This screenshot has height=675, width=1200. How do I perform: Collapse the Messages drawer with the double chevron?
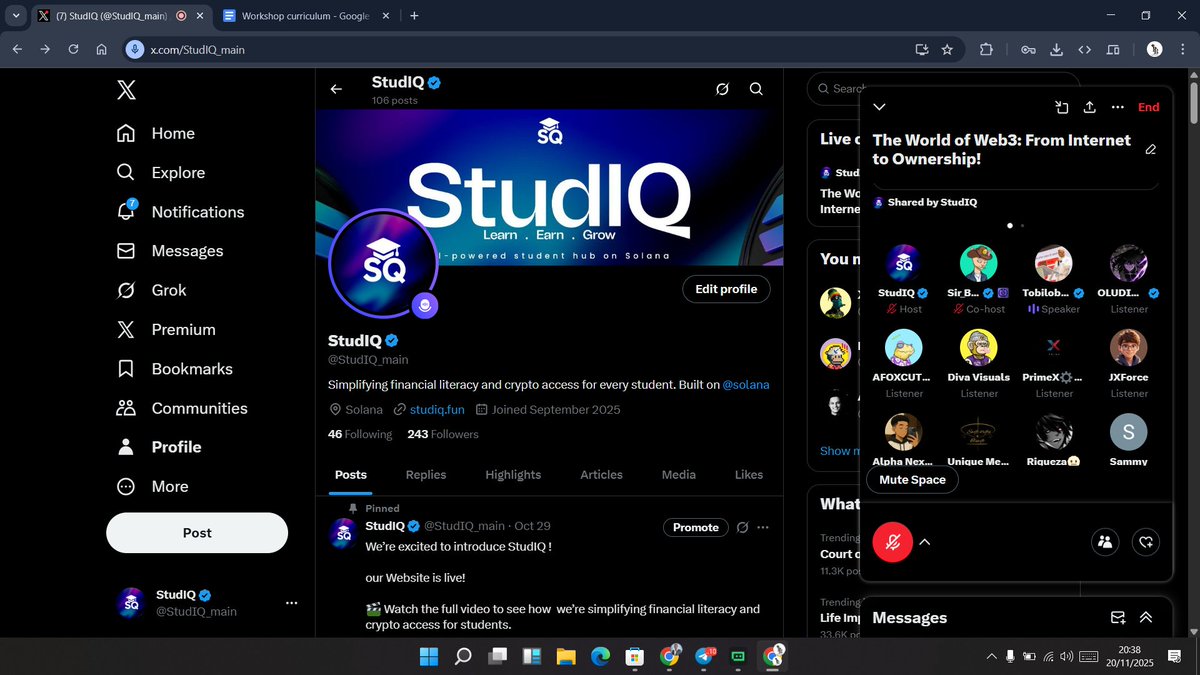(1146, 617)
